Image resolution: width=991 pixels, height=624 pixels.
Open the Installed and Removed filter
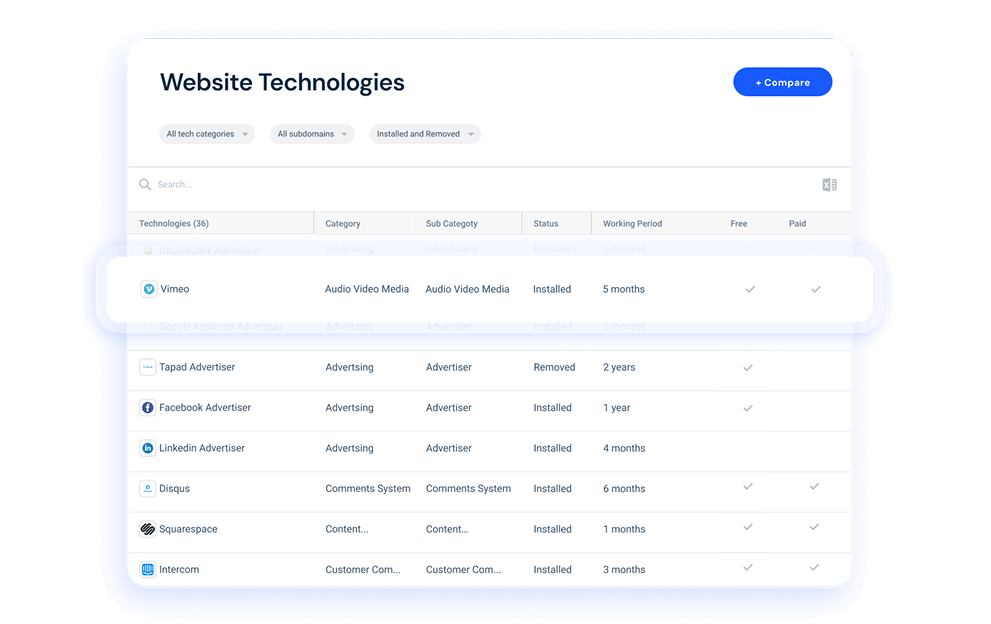425,134
